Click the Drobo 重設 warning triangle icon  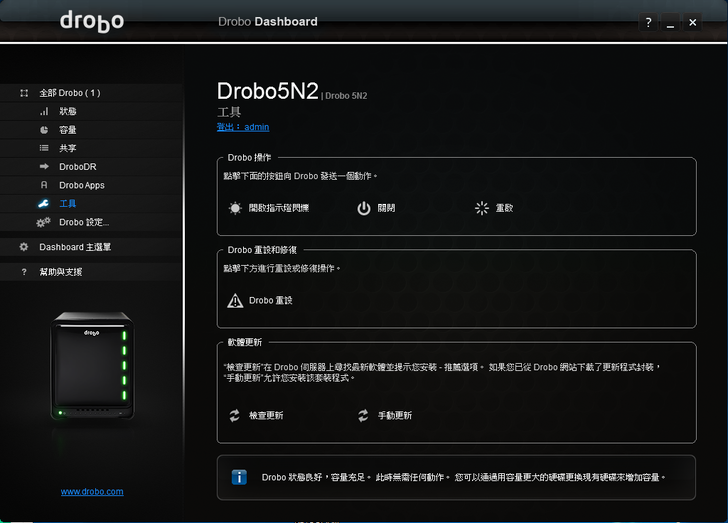pos(235,301)
